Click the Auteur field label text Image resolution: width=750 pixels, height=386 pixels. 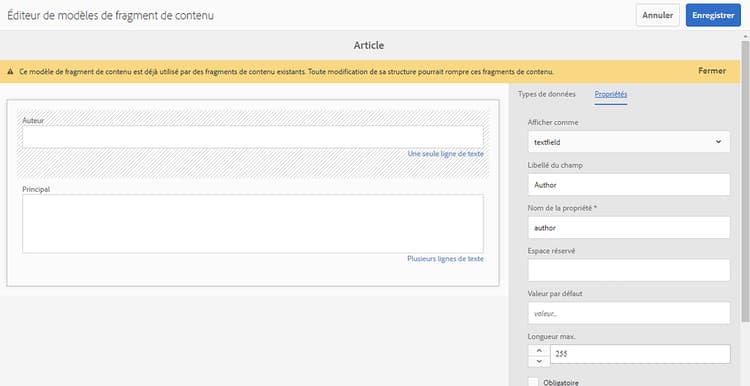[33, 121]
